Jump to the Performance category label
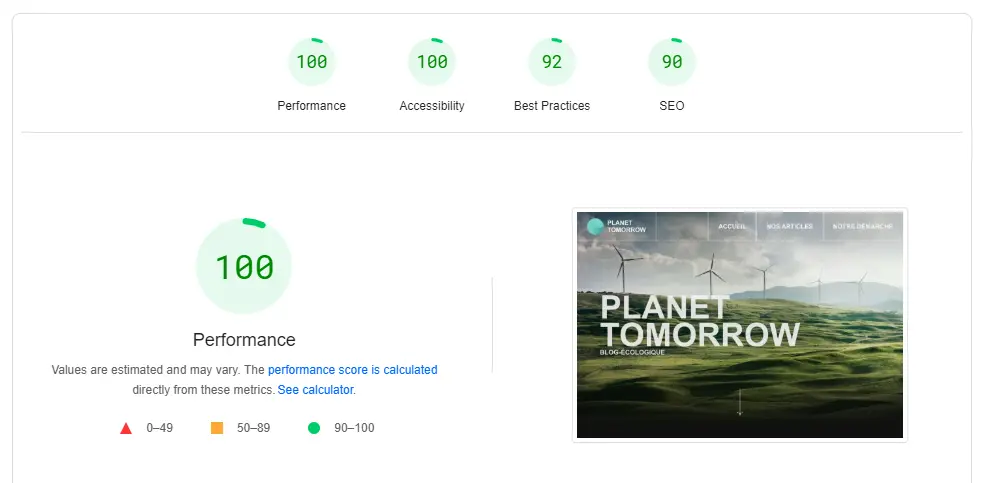This screenshot has height=483, width=989. (312, 106)
